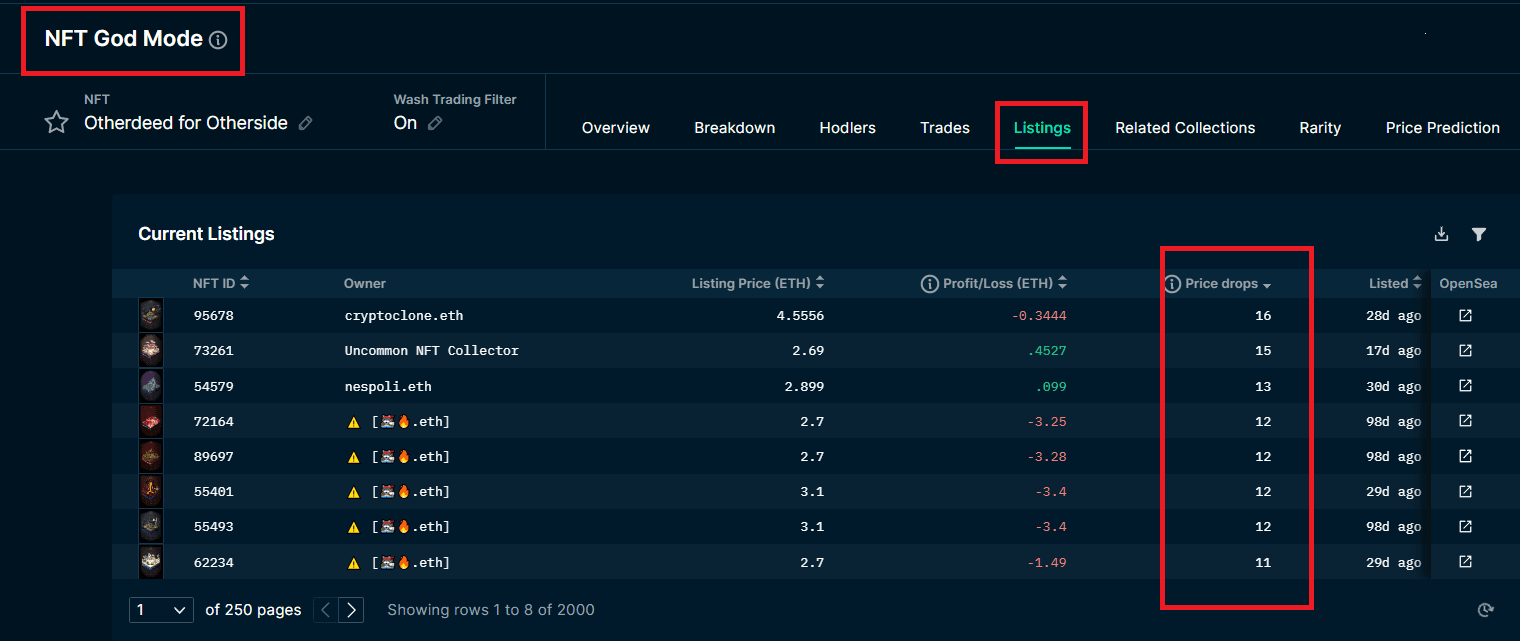Open NFT 89697 on OpenSea
Screen dimensions: 1522x641
(x=1465, y=456)
